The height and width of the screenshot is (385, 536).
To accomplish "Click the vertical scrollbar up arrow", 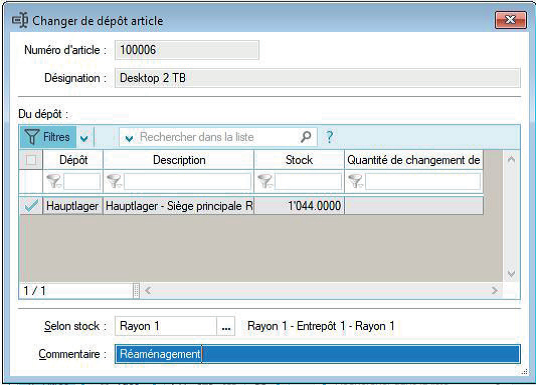I will tap(511, 160).
